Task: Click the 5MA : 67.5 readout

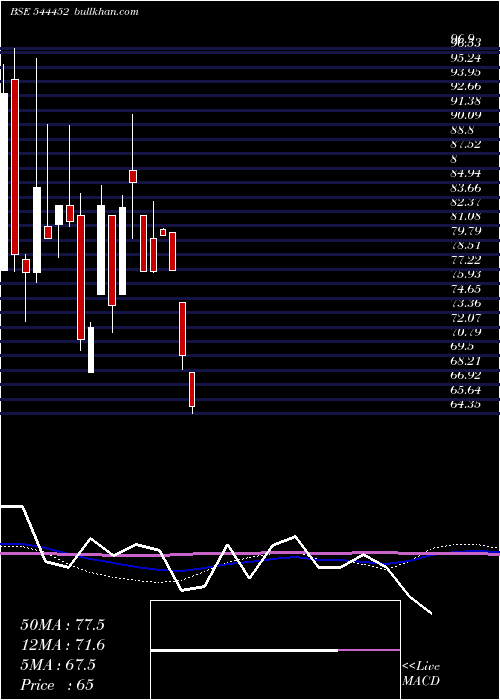Action: [x=58, y=665]
